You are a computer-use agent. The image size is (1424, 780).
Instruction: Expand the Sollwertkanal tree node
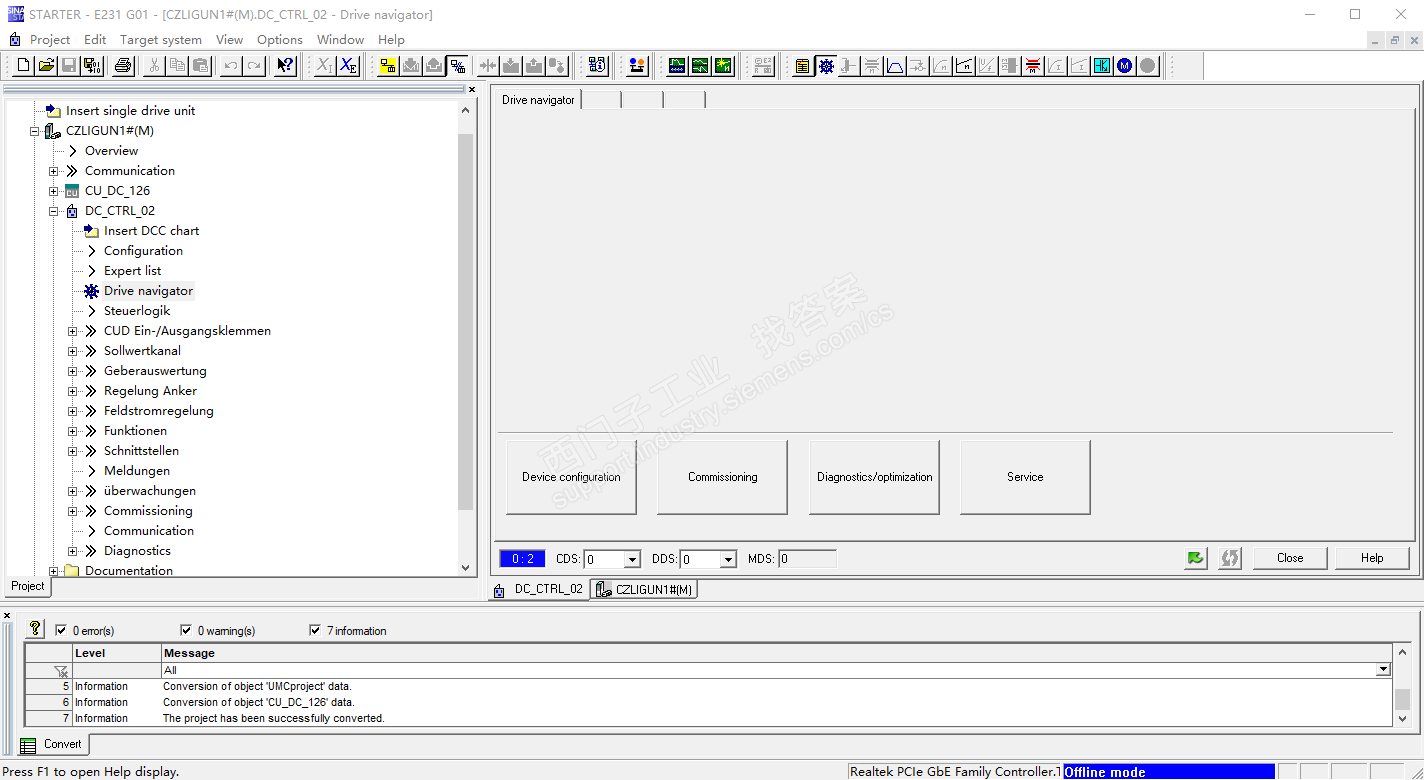click(x=73, y=351)
